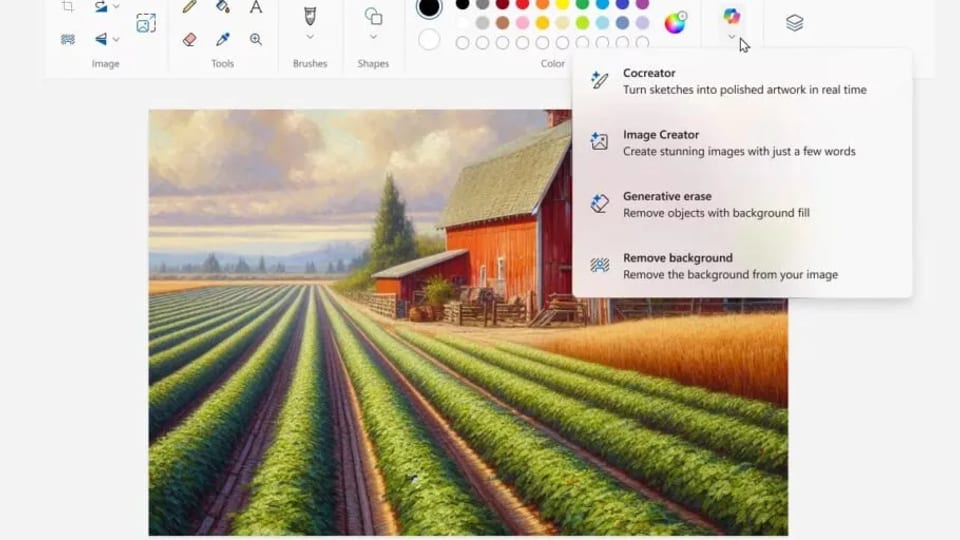Pick the white palette swatch in second row

[463, 23]
